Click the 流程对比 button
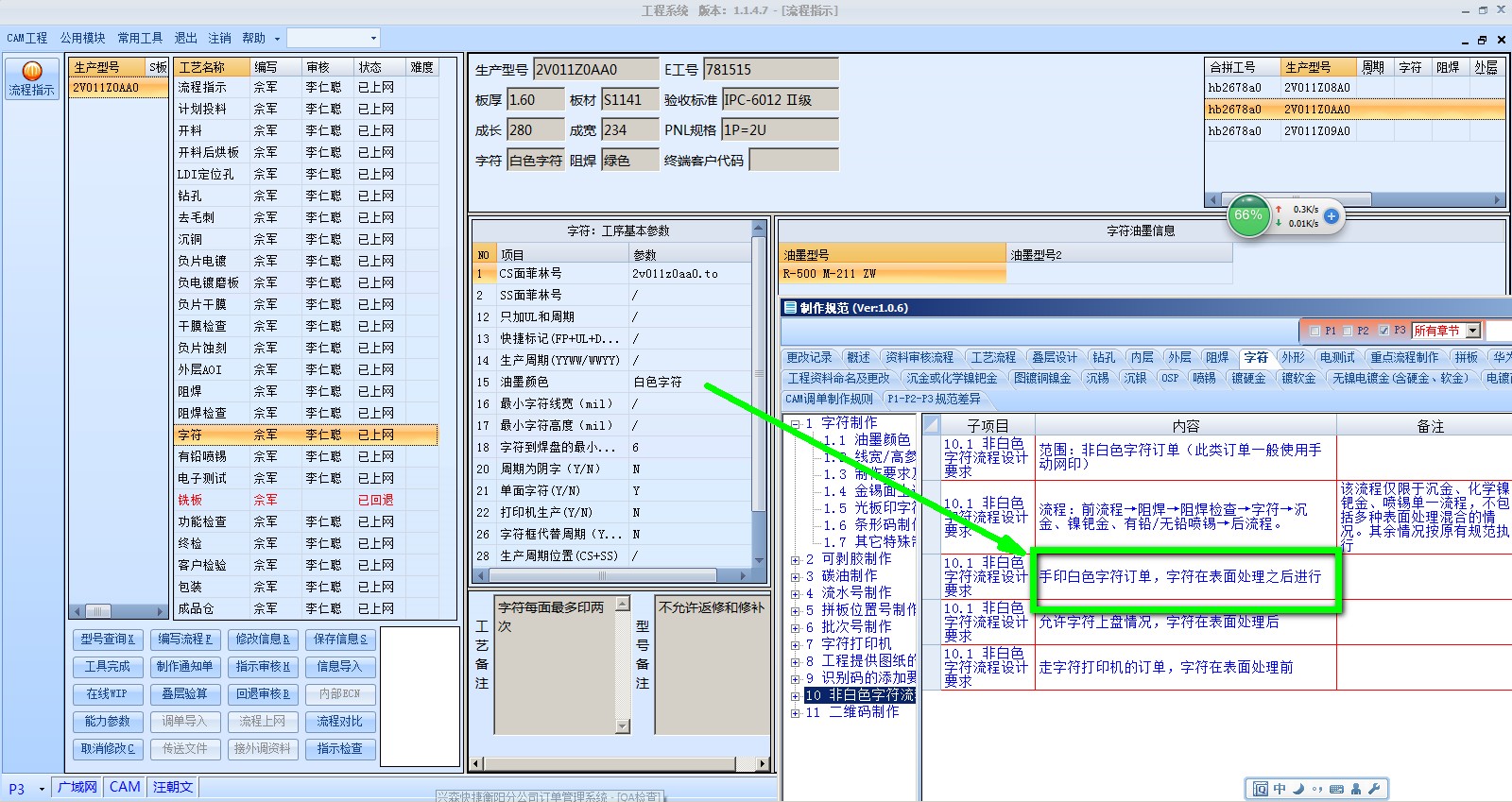Screen dimensions: 1512x802 point(340,722)
